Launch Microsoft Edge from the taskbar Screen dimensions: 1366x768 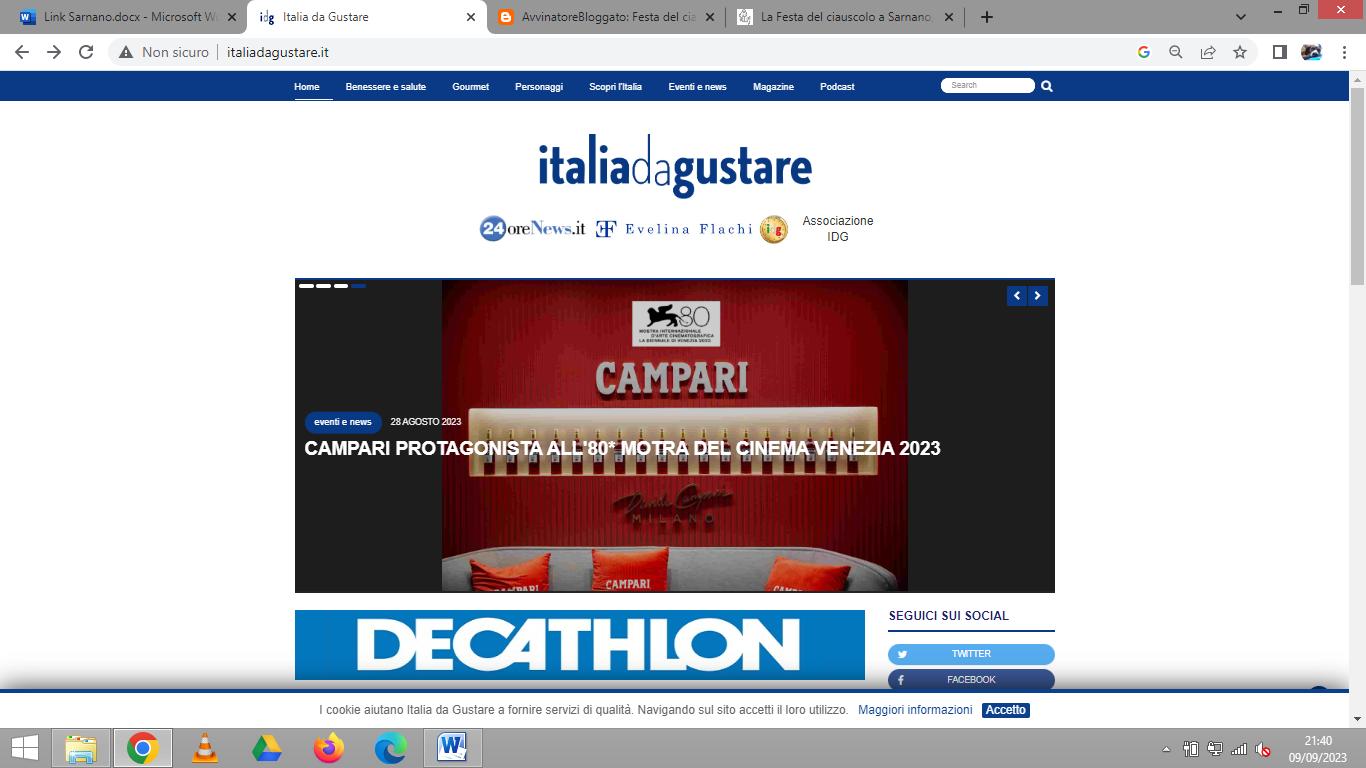pyautogui.click(x=391, y=748)
